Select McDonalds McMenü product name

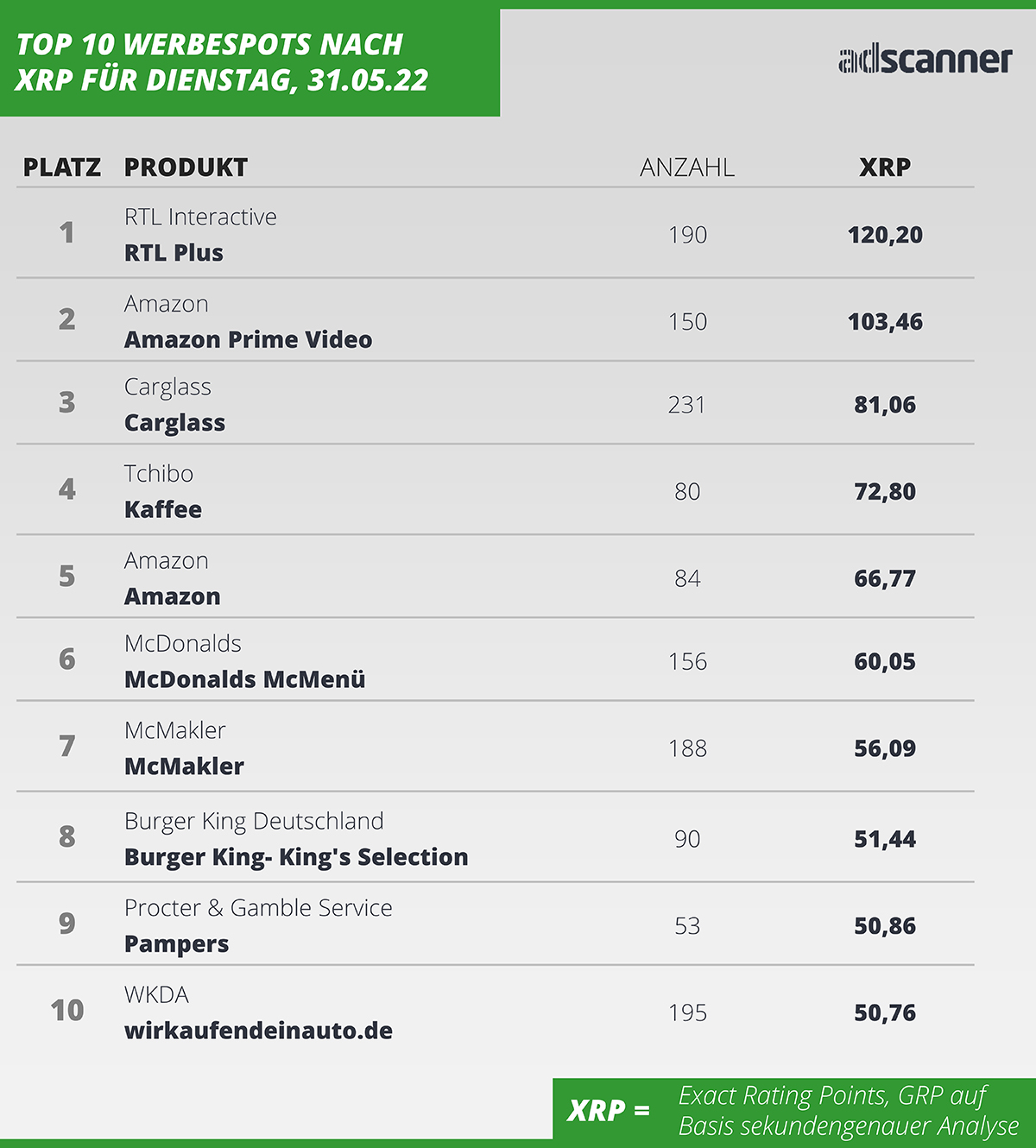point(245,679)
